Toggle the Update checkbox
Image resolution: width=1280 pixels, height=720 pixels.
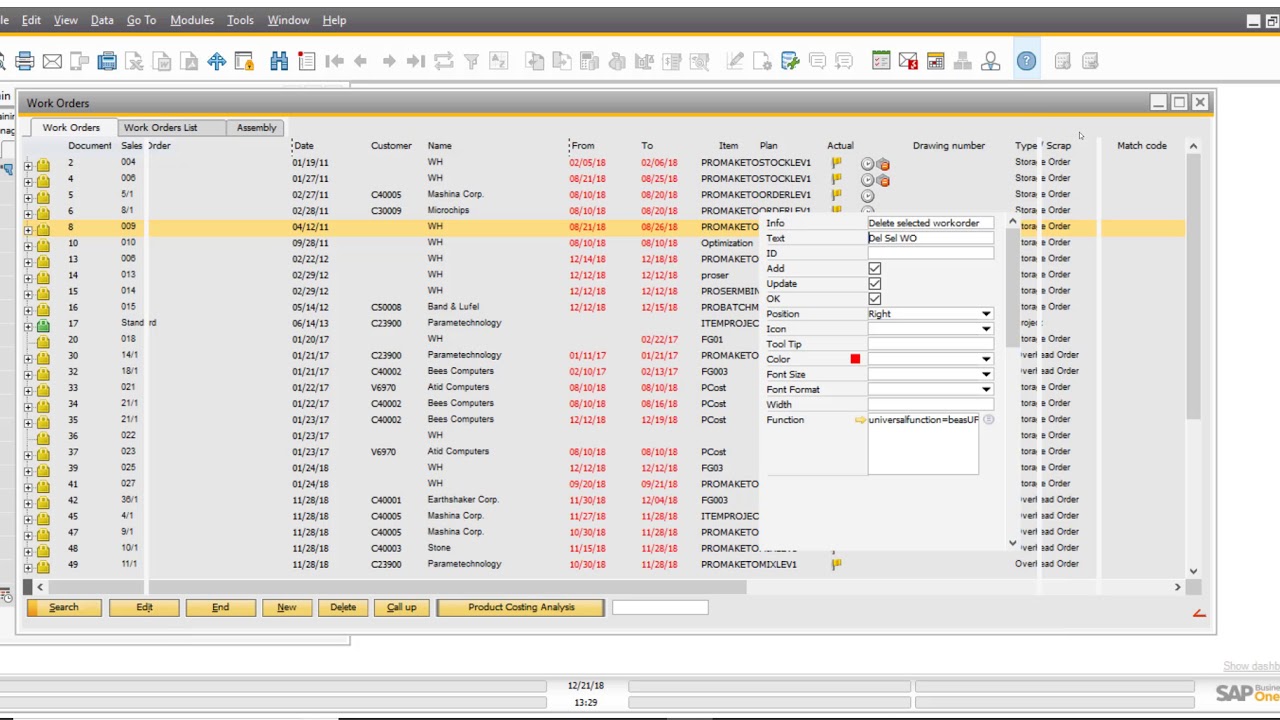point(875,284)
